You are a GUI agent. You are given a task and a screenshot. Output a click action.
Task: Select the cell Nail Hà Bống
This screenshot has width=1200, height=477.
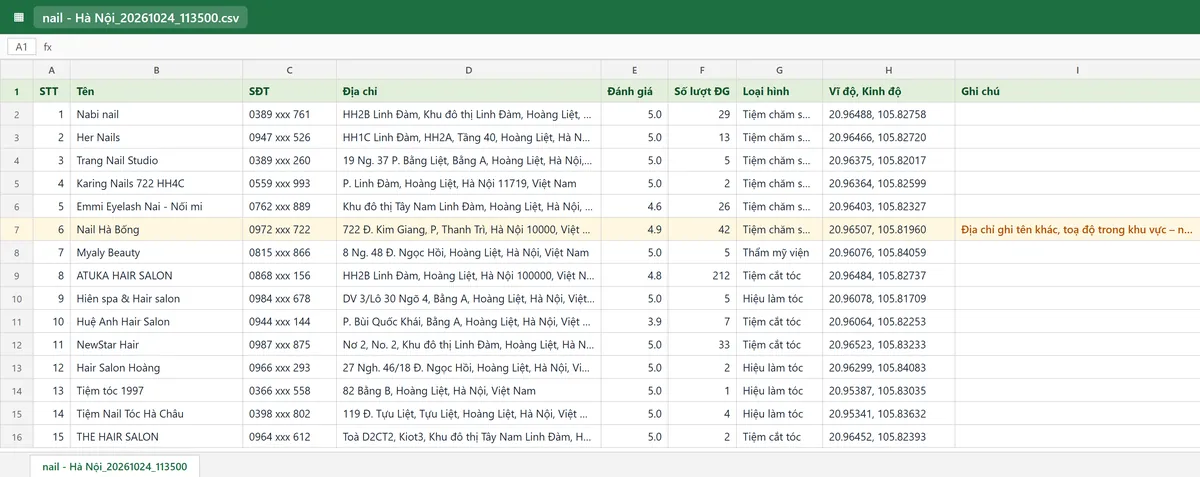coord(156,230)
